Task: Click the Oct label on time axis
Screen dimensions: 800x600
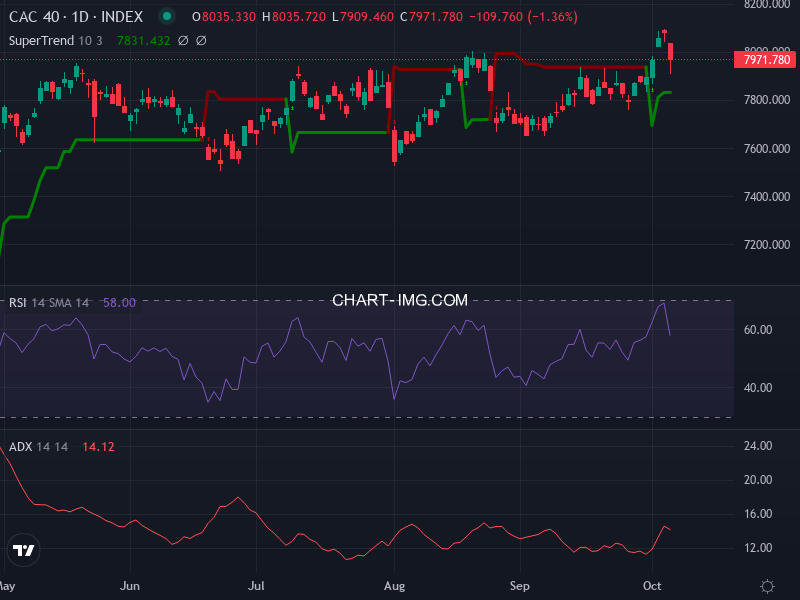Action: (x=653, y=585)
